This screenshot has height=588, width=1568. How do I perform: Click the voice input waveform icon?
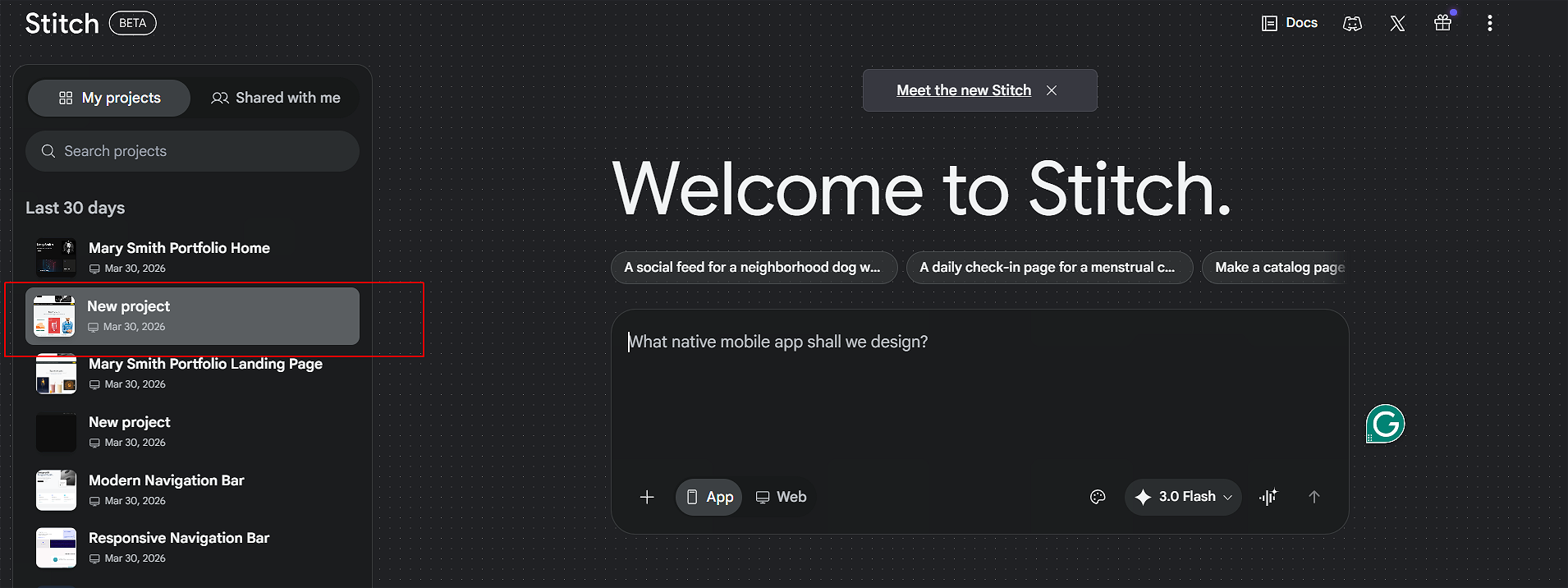1268,497
